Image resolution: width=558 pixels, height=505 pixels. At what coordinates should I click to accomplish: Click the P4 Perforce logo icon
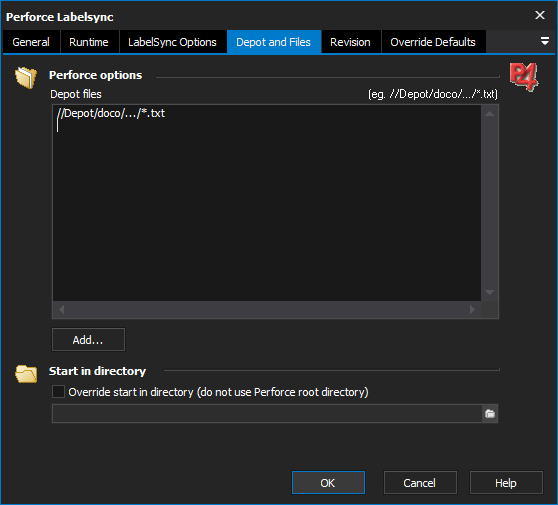(524, 77)
